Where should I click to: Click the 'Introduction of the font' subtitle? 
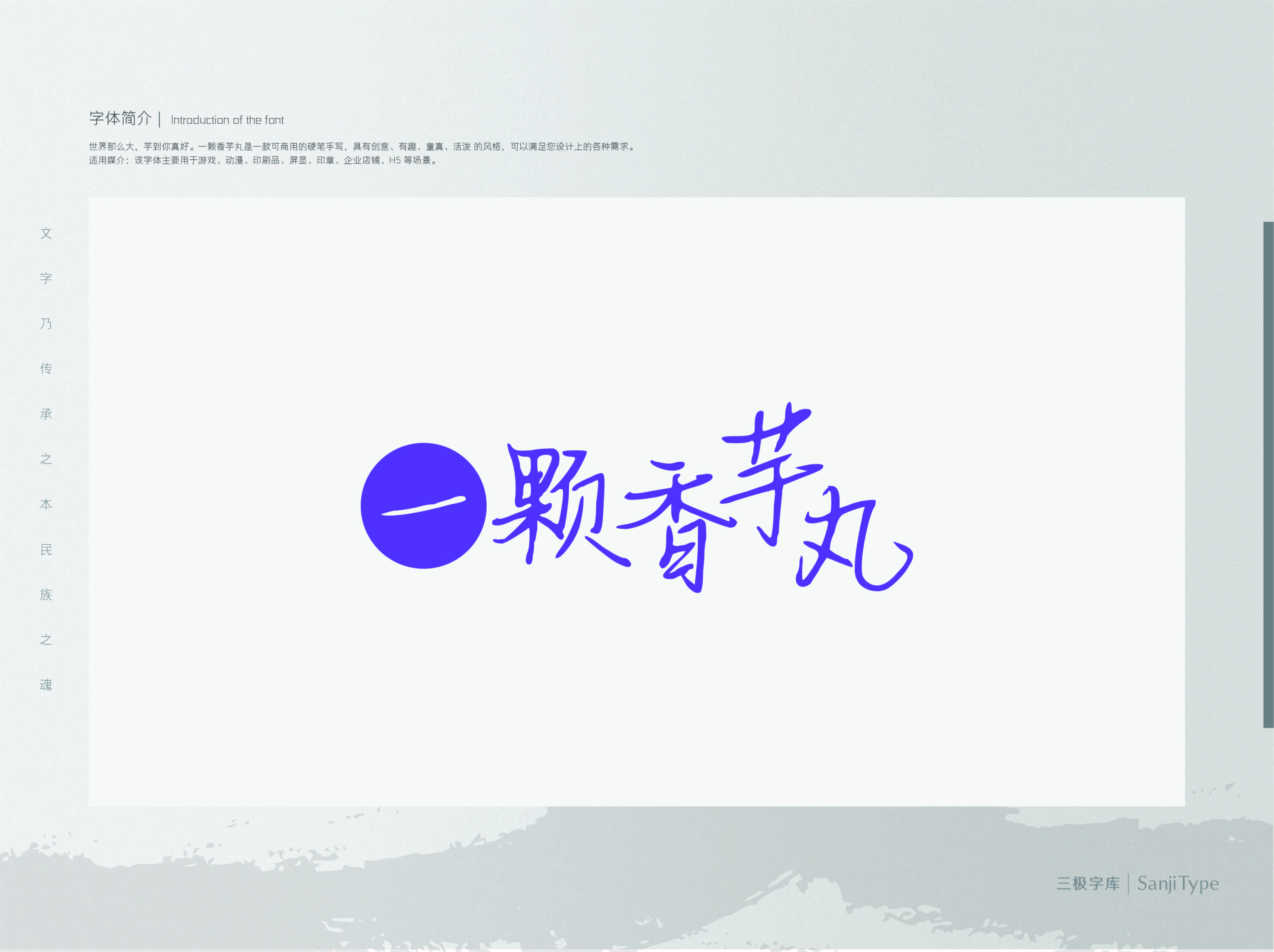(227, 120)
